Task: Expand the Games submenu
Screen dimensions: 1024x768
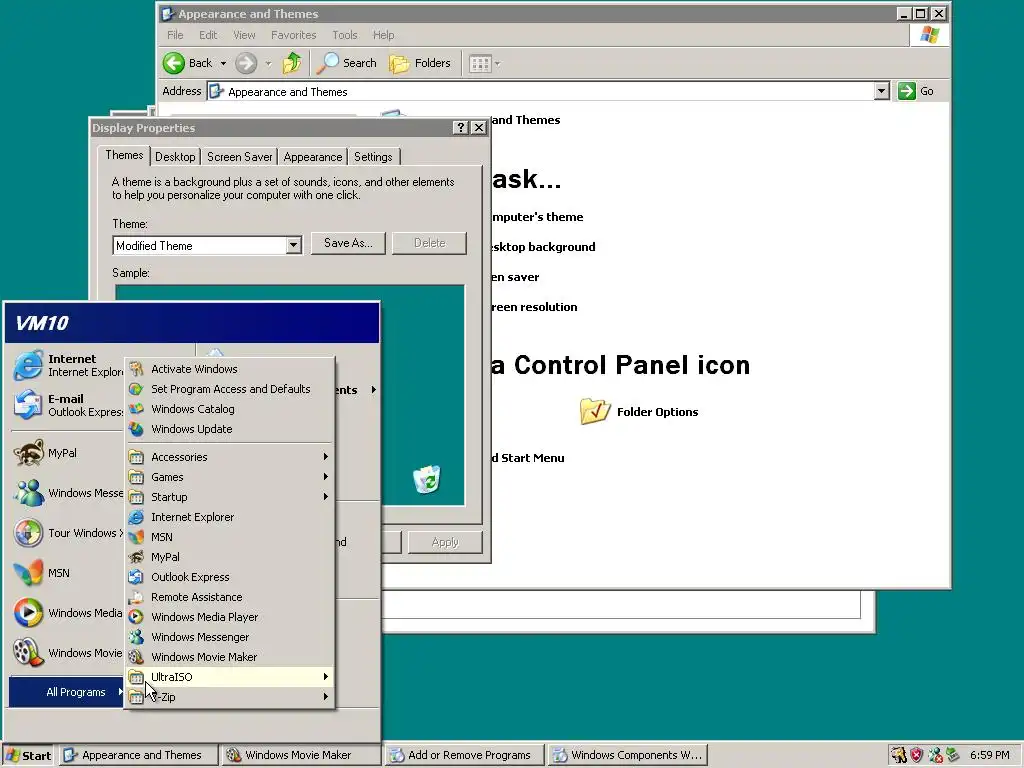Action: [x=230, y=477]
